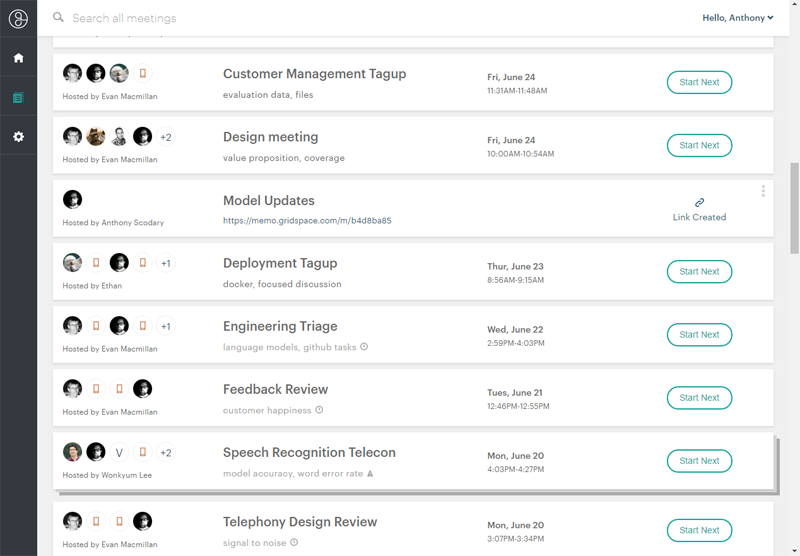The width and height of the screenshot is (800, 556).
Task: Open the memo.gridspace.com Model Updates link
Action: [x=307, y=220]
